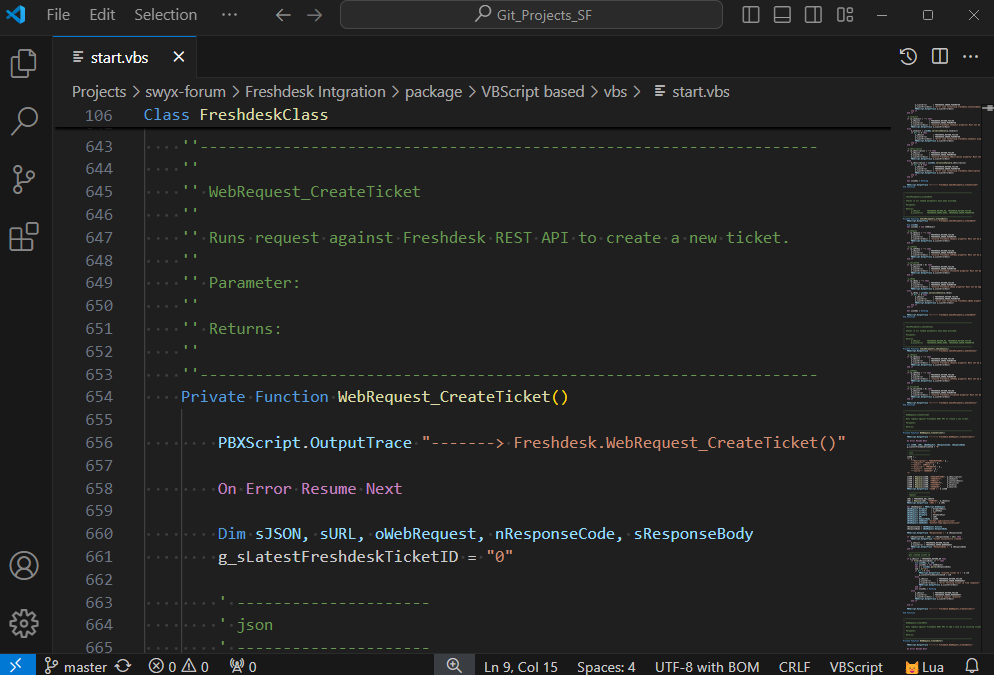
Task: Click the Git_Projects_SF command center search
Action: coord(531,15)
